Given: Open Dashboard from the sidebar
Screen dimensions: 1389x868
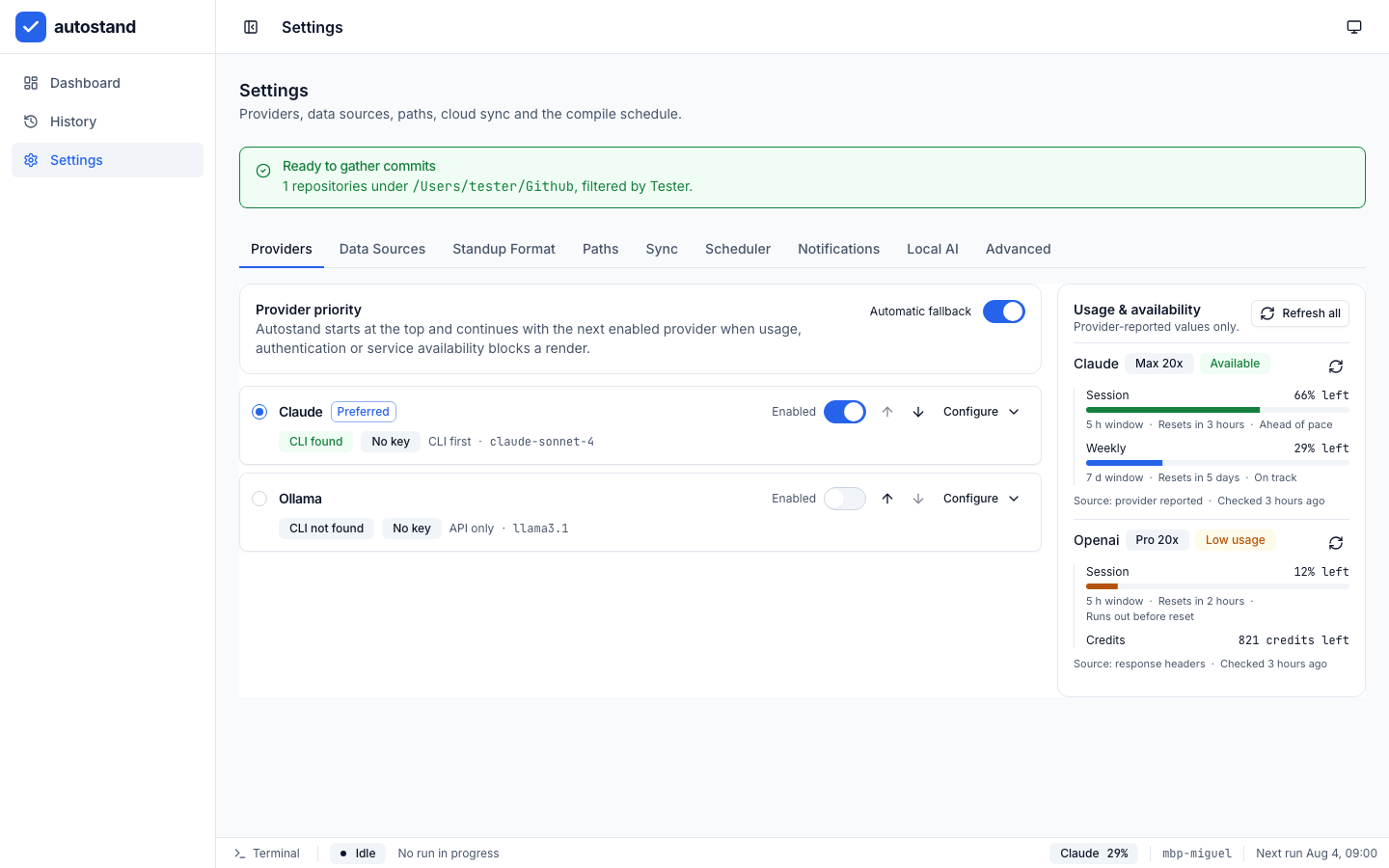Looking at the screenshot, I should tap(107, 83).
